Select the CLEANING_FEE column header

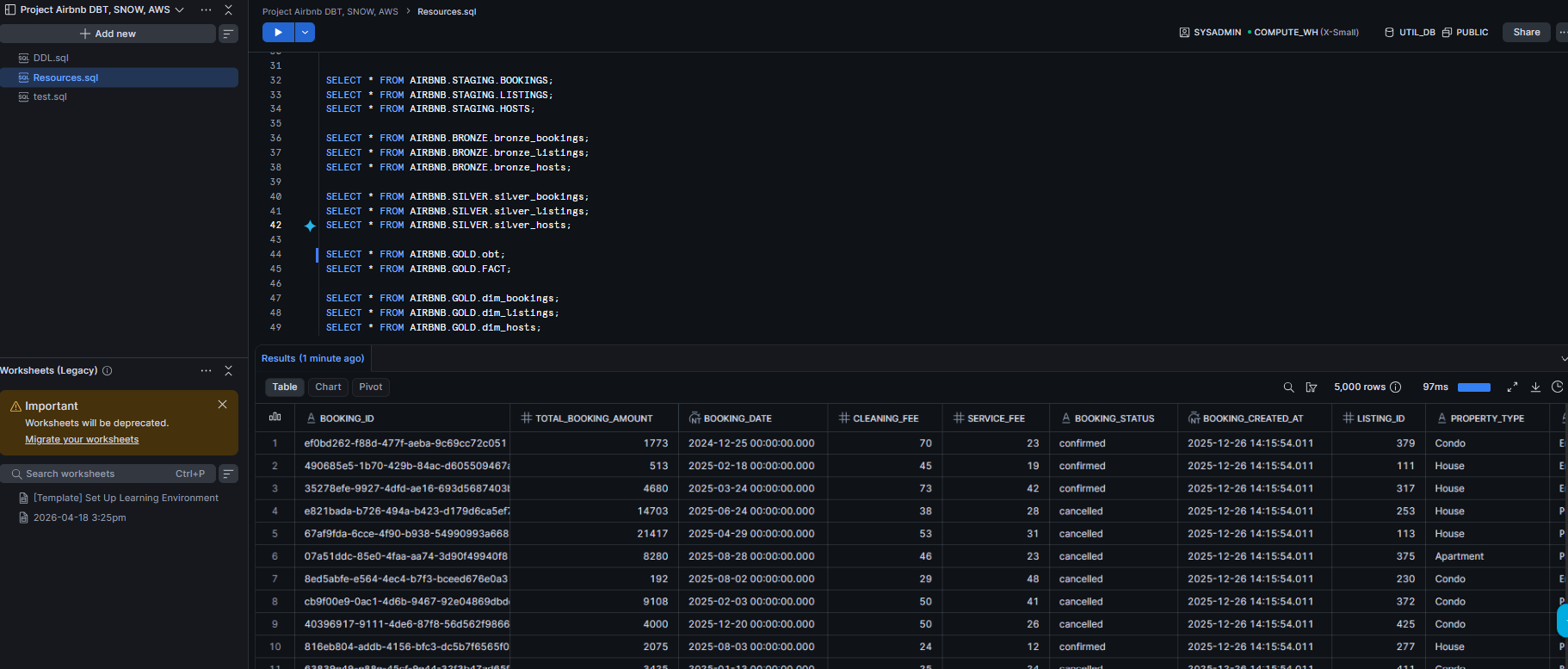click(x=886, y=418)
